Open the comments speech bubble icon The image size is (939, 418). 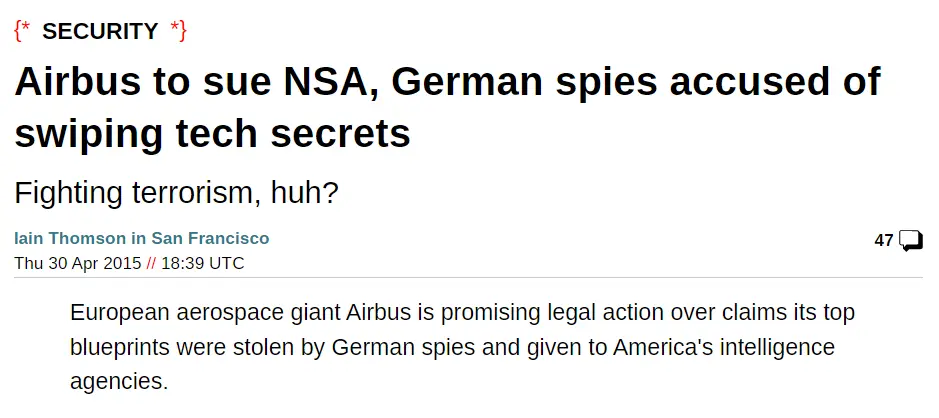click(911, 241)
